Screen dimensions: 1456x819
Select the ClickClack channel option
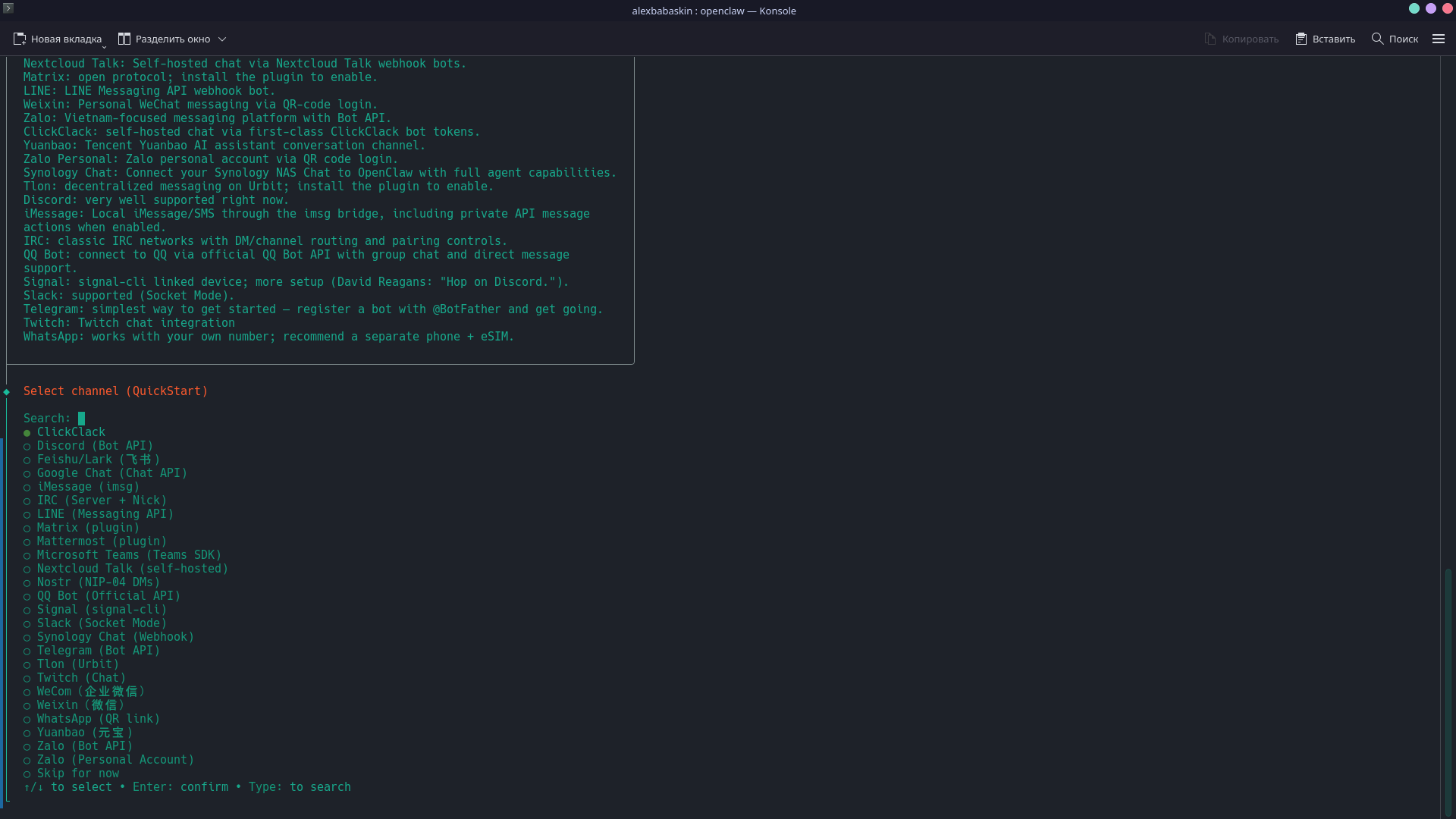tap(64, 432)
